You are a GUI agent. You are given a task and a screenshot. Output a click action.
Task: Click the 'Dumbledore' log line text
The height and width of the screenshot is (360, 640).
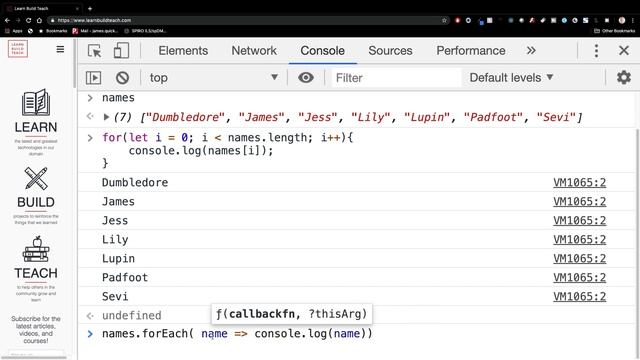[x=135, y=182]
